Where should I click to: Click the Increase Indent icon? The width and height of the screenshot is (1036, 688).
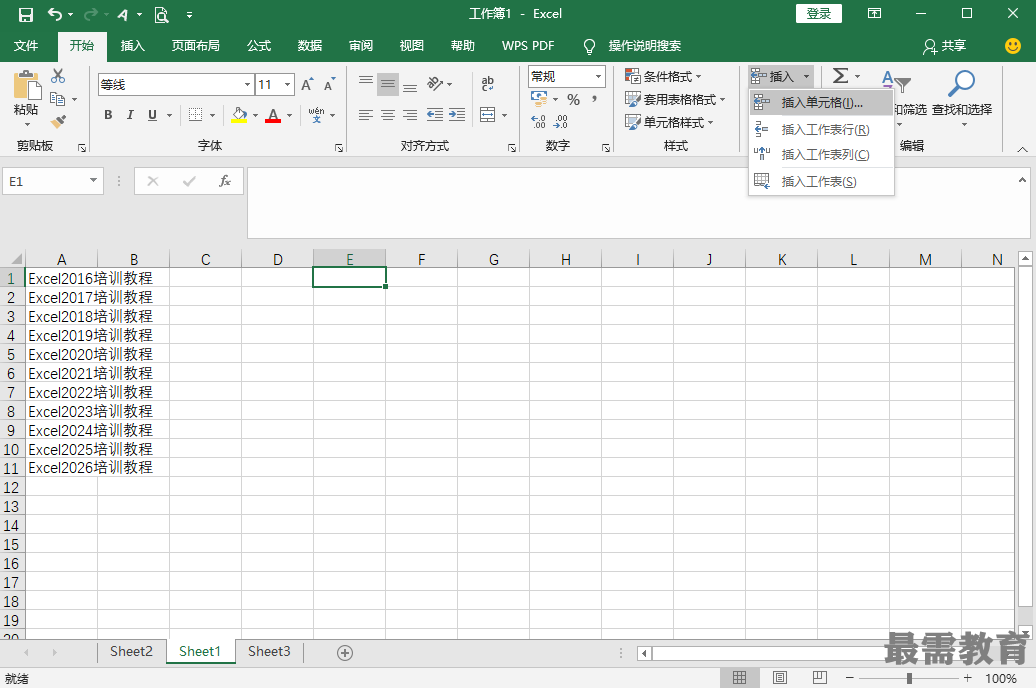click(457, 115)
